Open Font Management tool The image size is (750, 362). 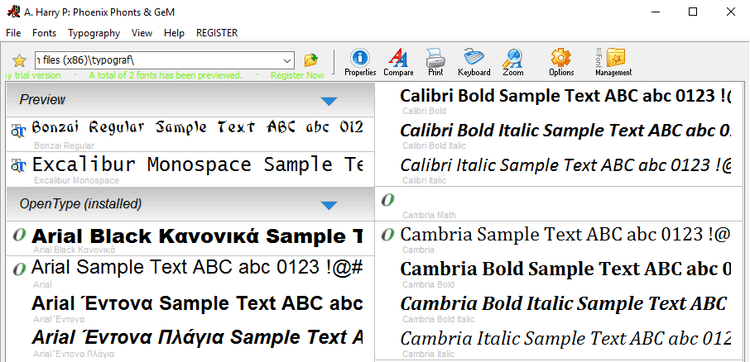(x=613, y=63)
